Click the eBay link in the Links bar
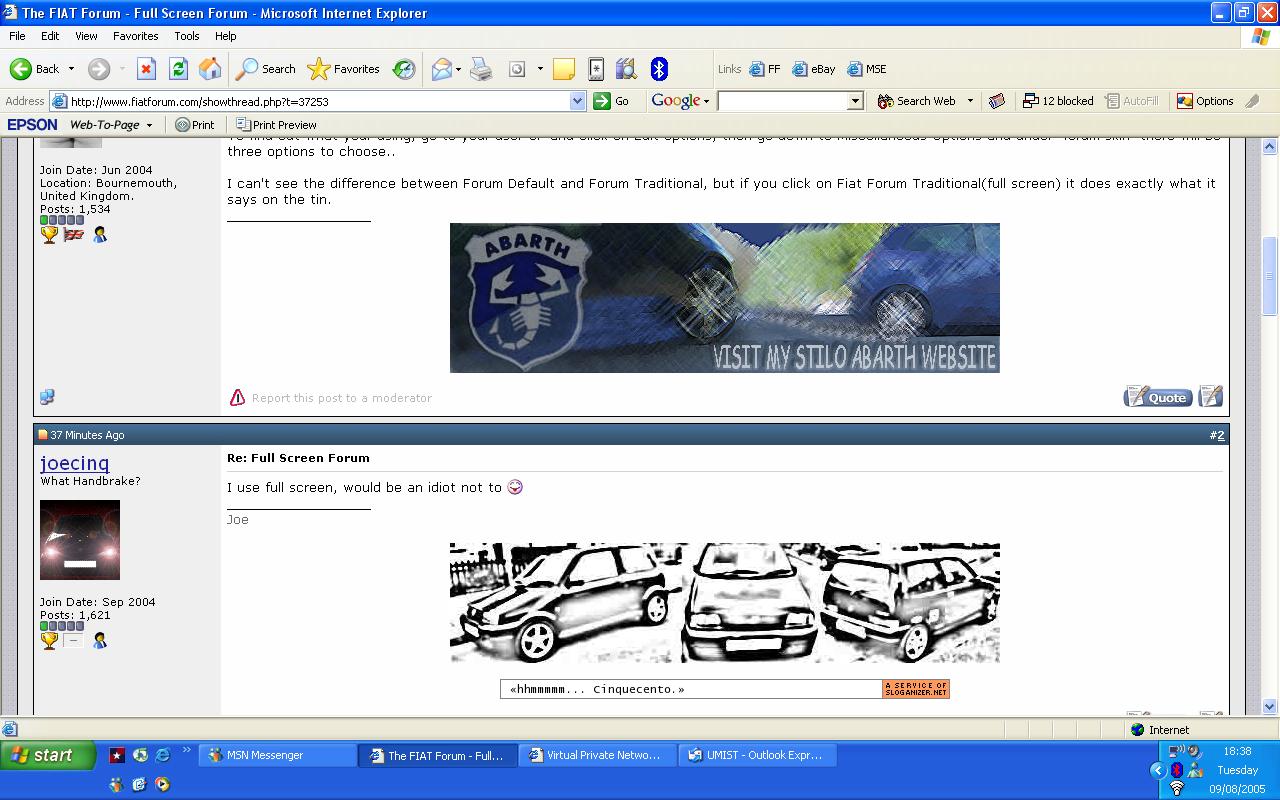Viewport: 1280px width, 800px height. pyautogui.click(x=814, y=69)
